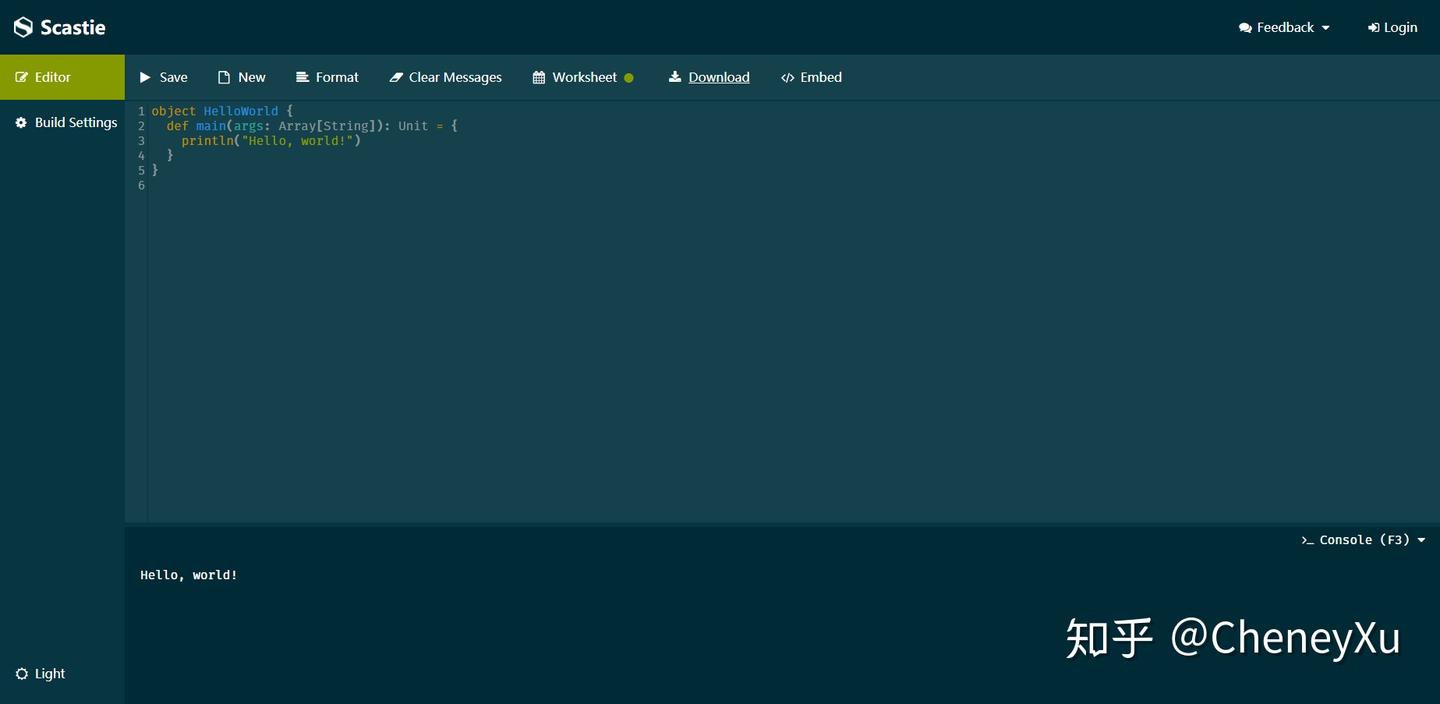Clear Messages using the eraser icon

(396, 77)
